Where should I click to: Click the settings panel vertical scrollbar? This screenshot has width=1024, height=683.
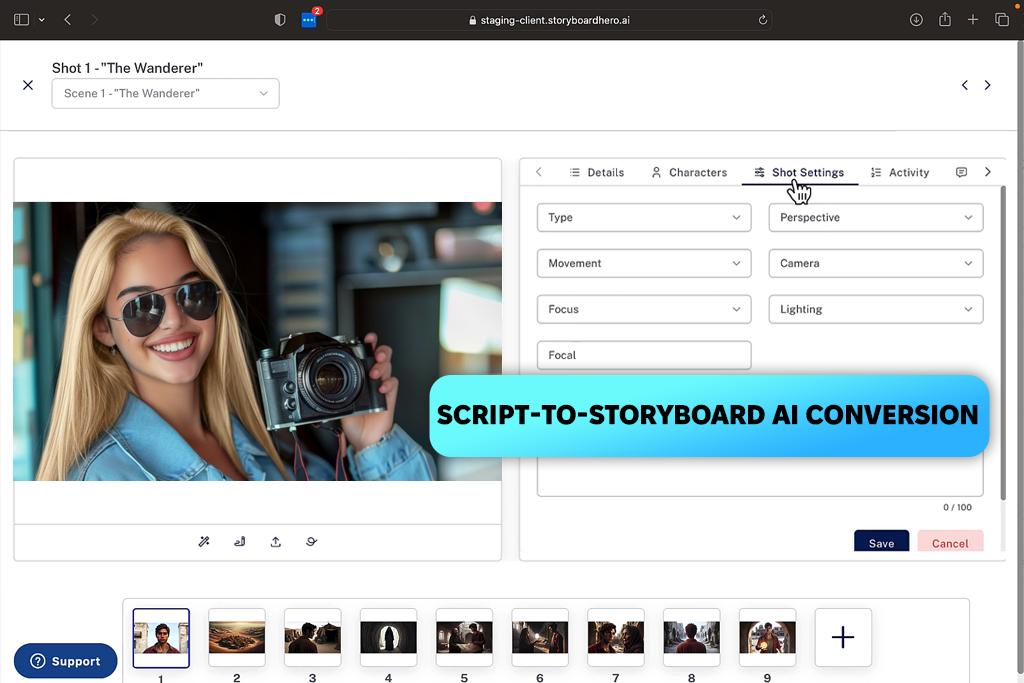[1003, 343]
